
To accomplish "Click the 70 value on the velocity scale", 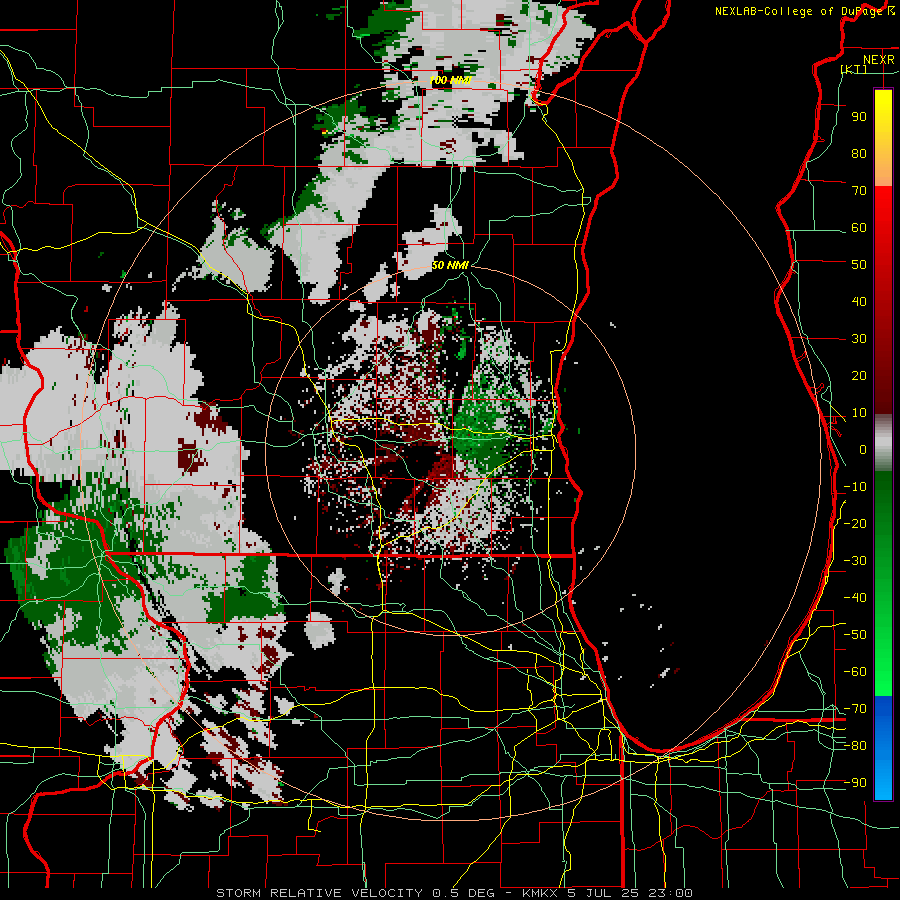I will [859, 191].
